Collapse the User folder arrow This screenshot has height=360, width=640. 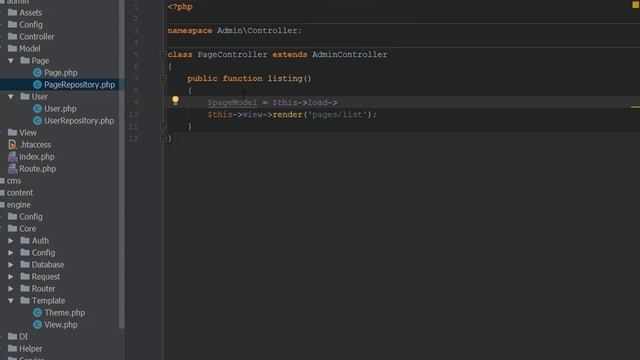[11, 97]
